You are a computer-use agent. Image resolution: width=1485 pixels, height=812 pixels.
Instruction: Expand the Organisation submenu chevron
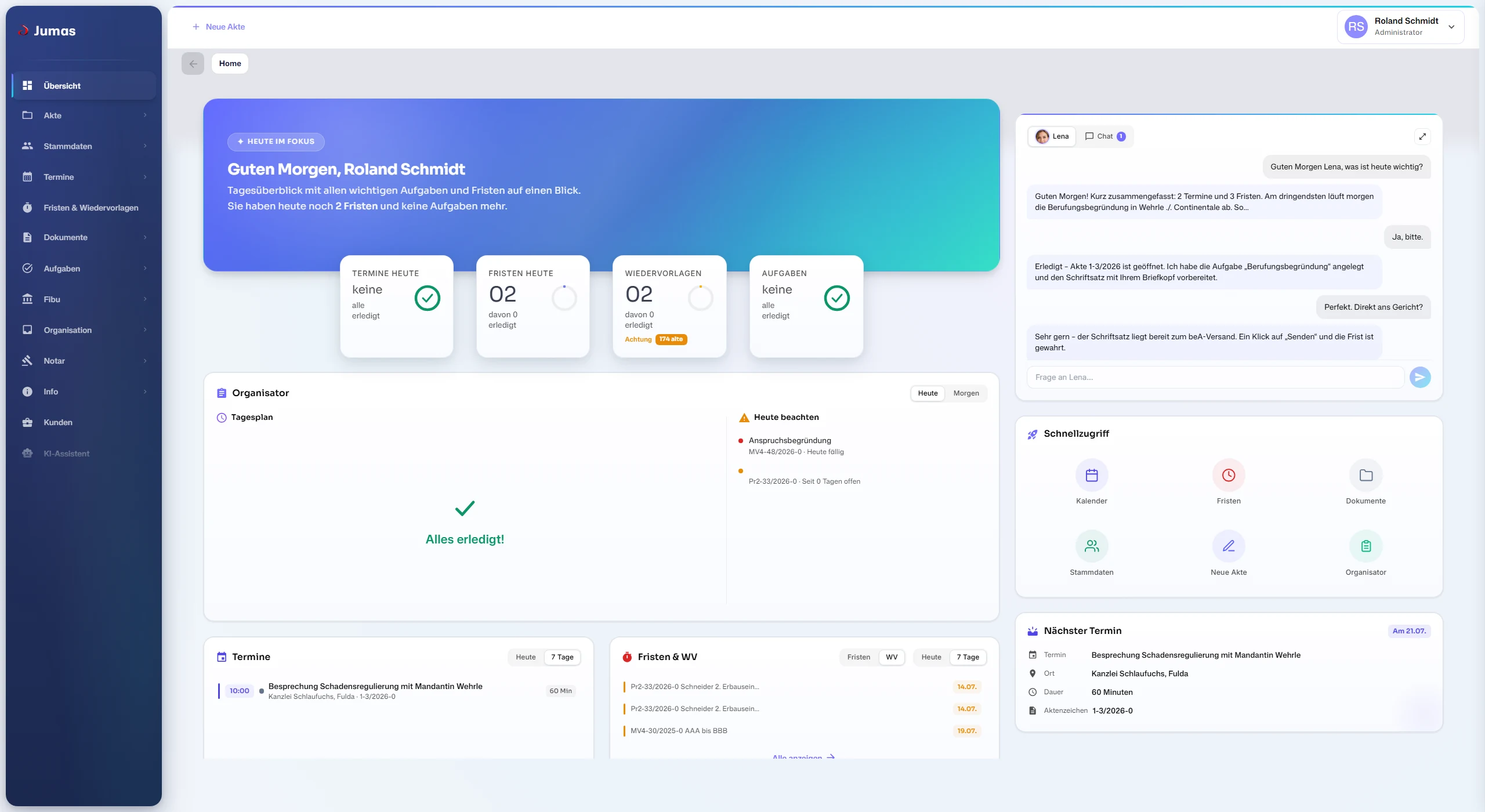pos(145,330)
